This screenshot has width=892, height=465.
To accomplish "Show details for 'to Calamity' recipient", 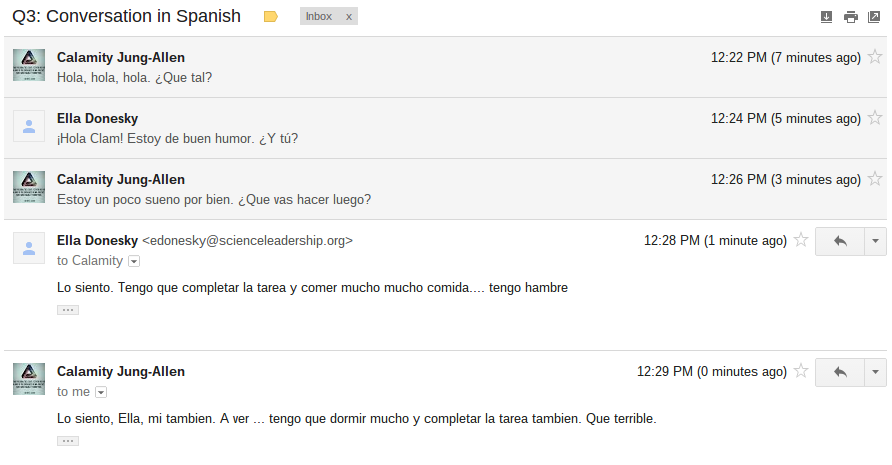I will [x=134, y=261].
